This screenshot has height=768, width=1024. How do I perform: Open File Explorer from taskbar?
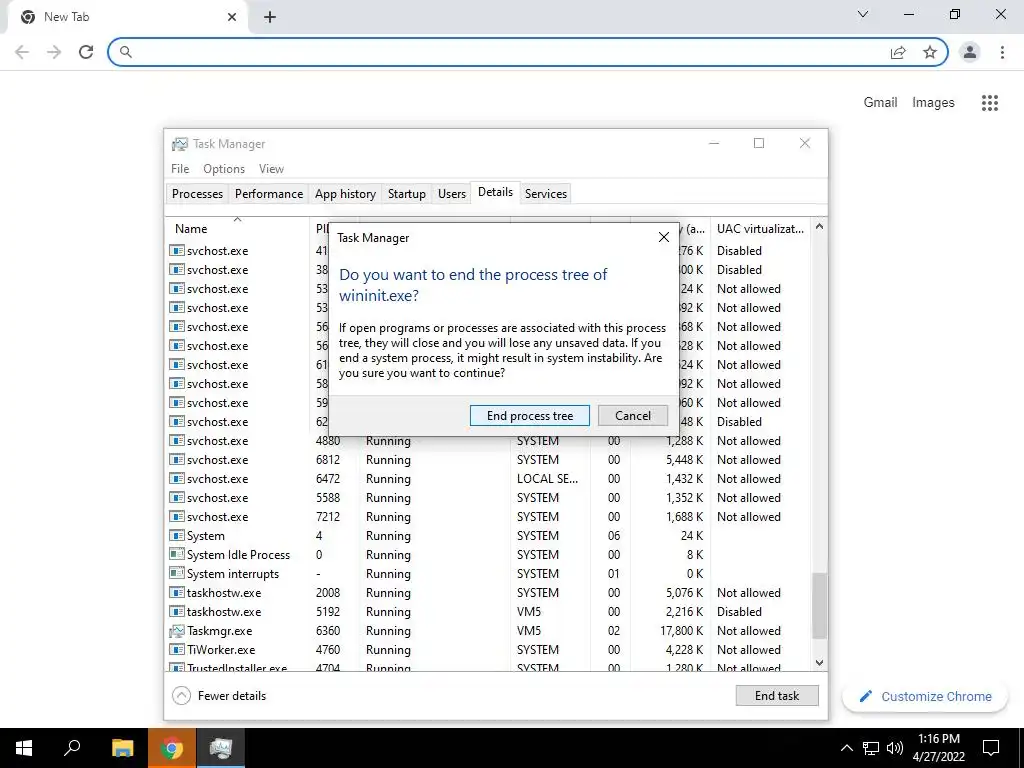coord(122,748)
